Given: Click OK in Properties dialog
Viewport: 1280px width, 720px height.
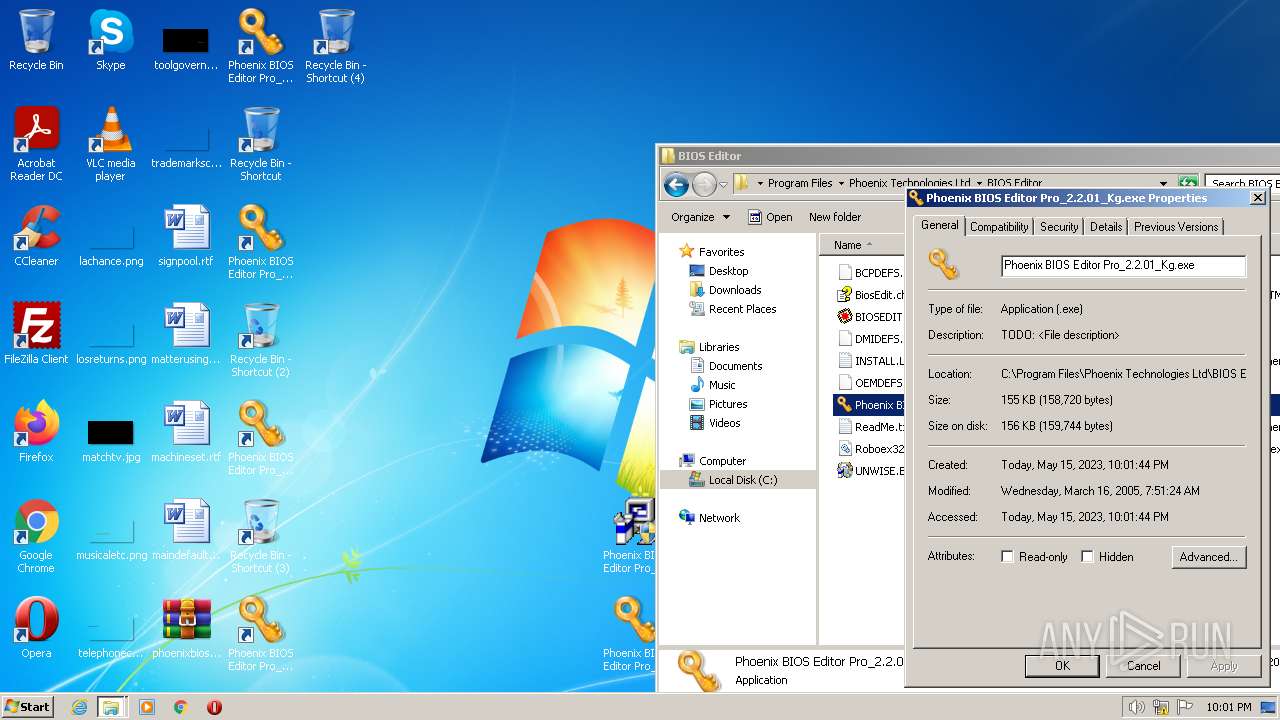Looking at the screenshot, I should pyautogui.click(x=1062, y=666).
